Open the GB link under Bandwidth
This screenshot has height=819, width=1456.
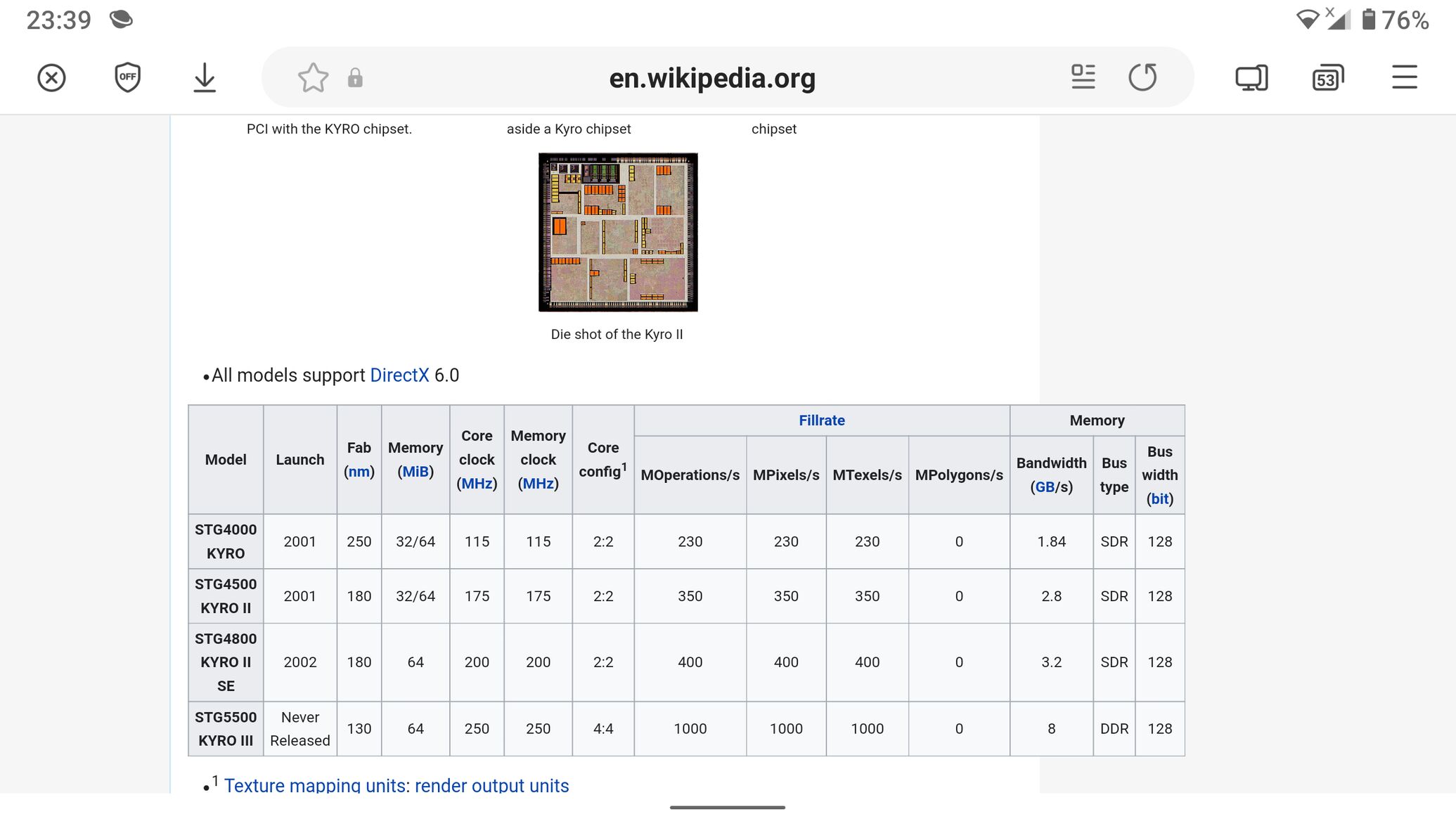point(1045,487)
